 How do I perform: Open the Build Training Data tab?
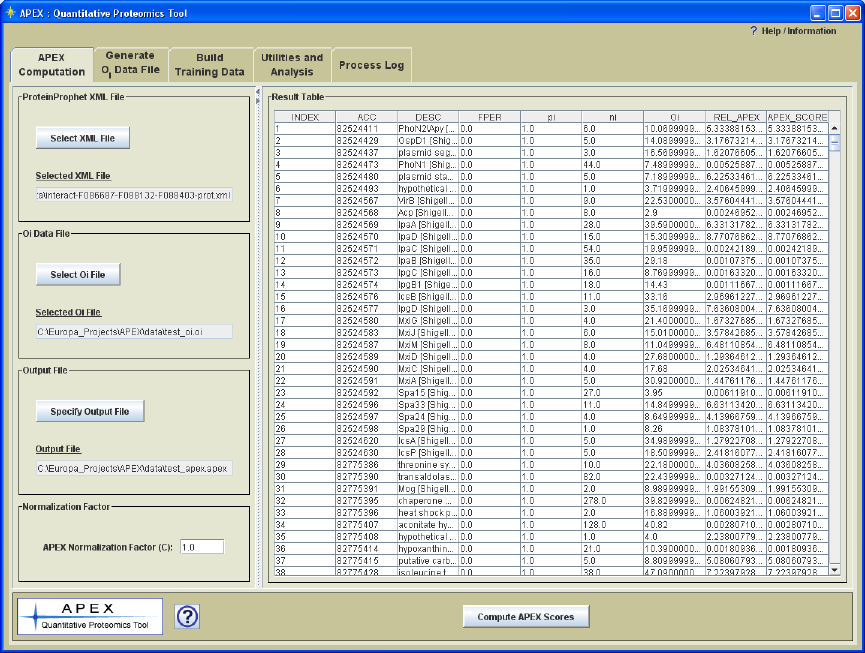pyautogui.click(x=210, y=65)
